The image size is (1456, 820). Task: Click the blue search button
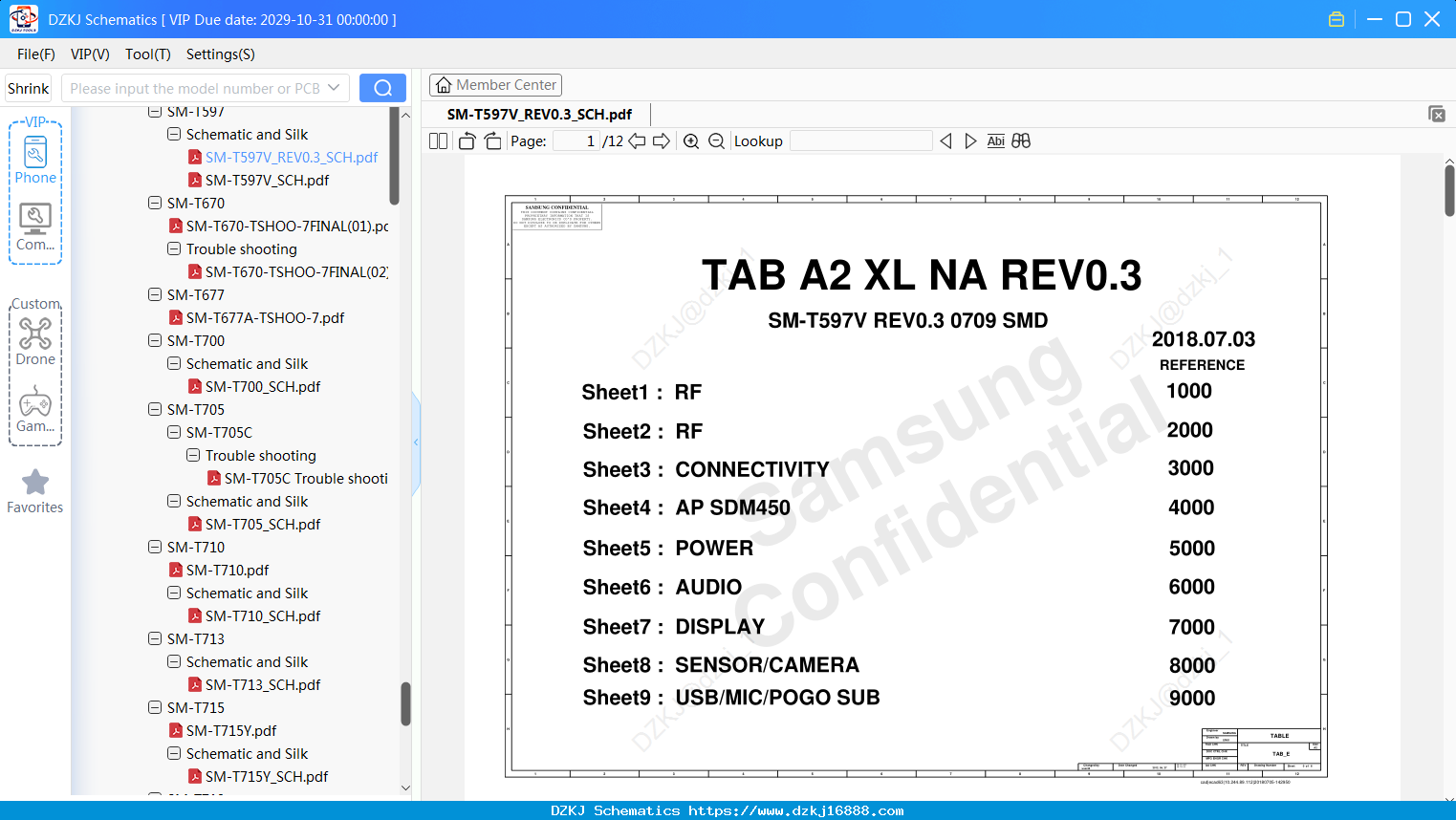382,88
